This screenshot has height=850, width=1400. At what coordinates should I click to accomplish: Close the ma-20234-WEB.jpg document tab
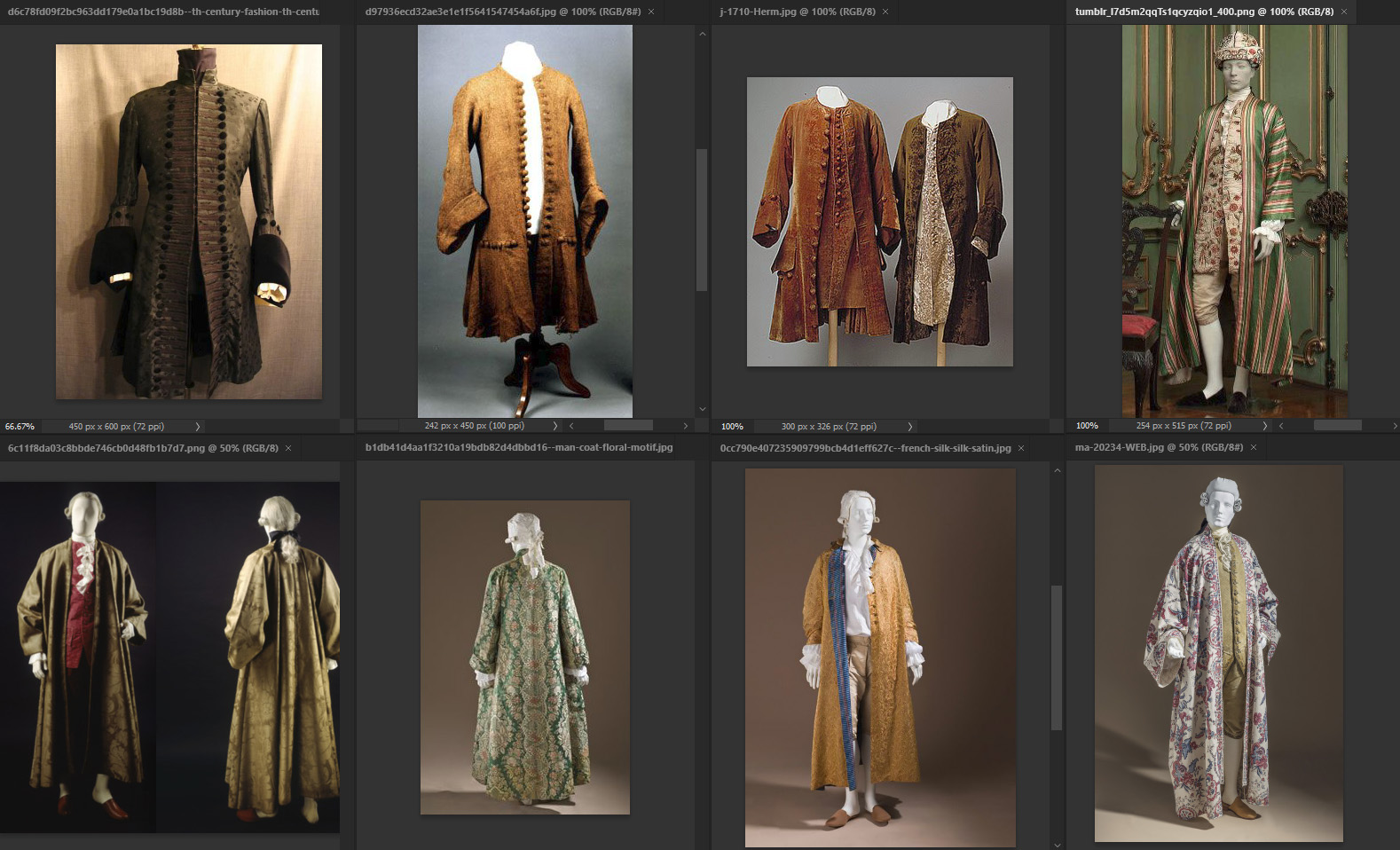[1254, 447]
